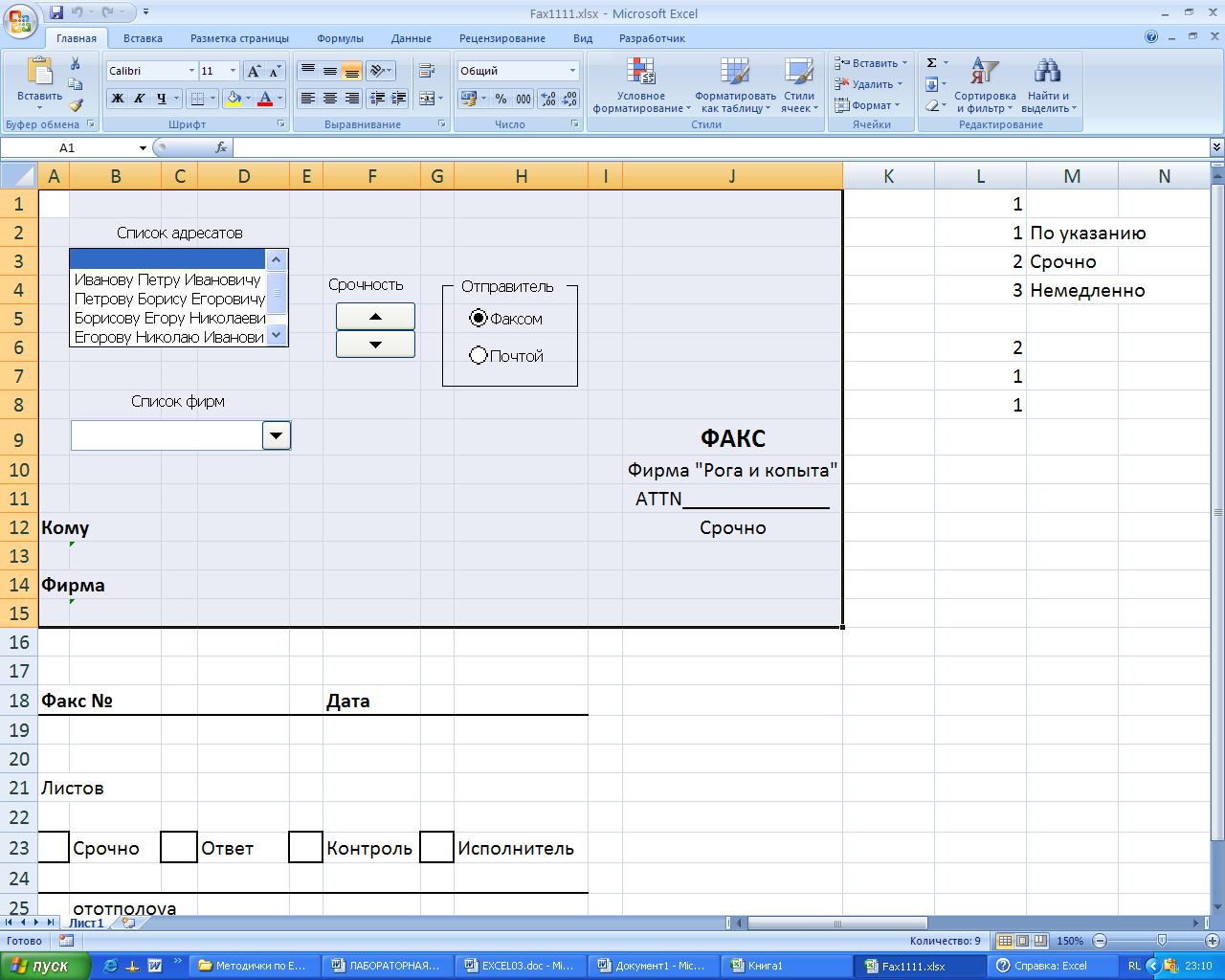
Task: Click the percent style icon
Action: pyautogui.click(x=501, y=98)
